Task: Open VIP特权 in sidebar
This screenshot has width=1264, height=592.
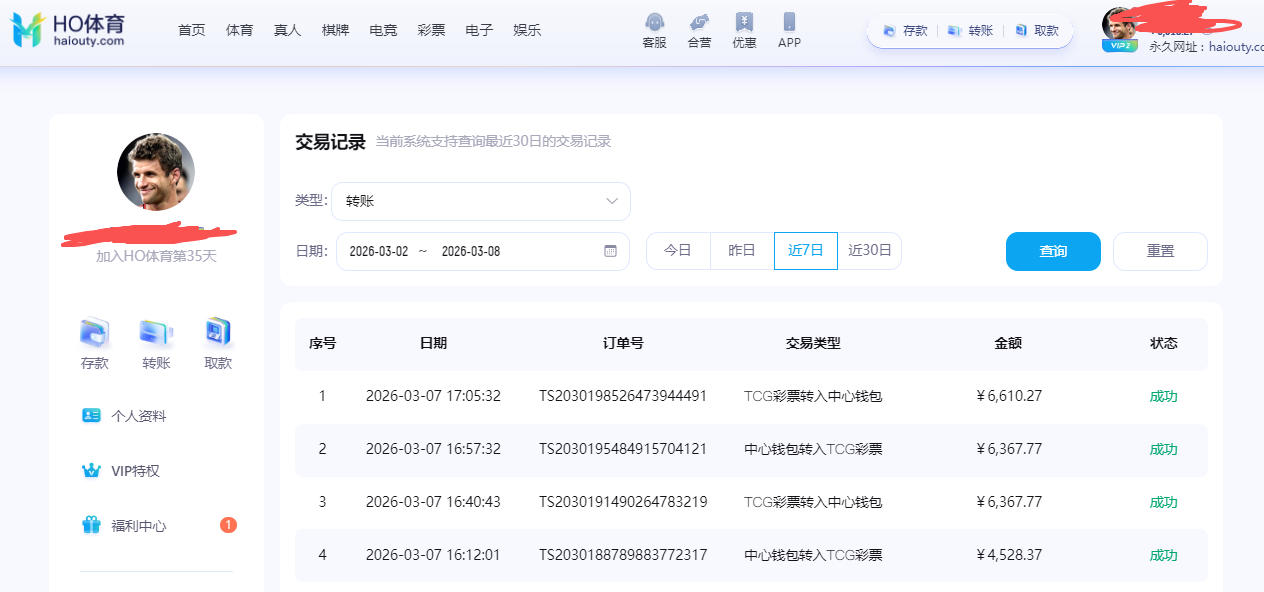Action: click(135, 470)
